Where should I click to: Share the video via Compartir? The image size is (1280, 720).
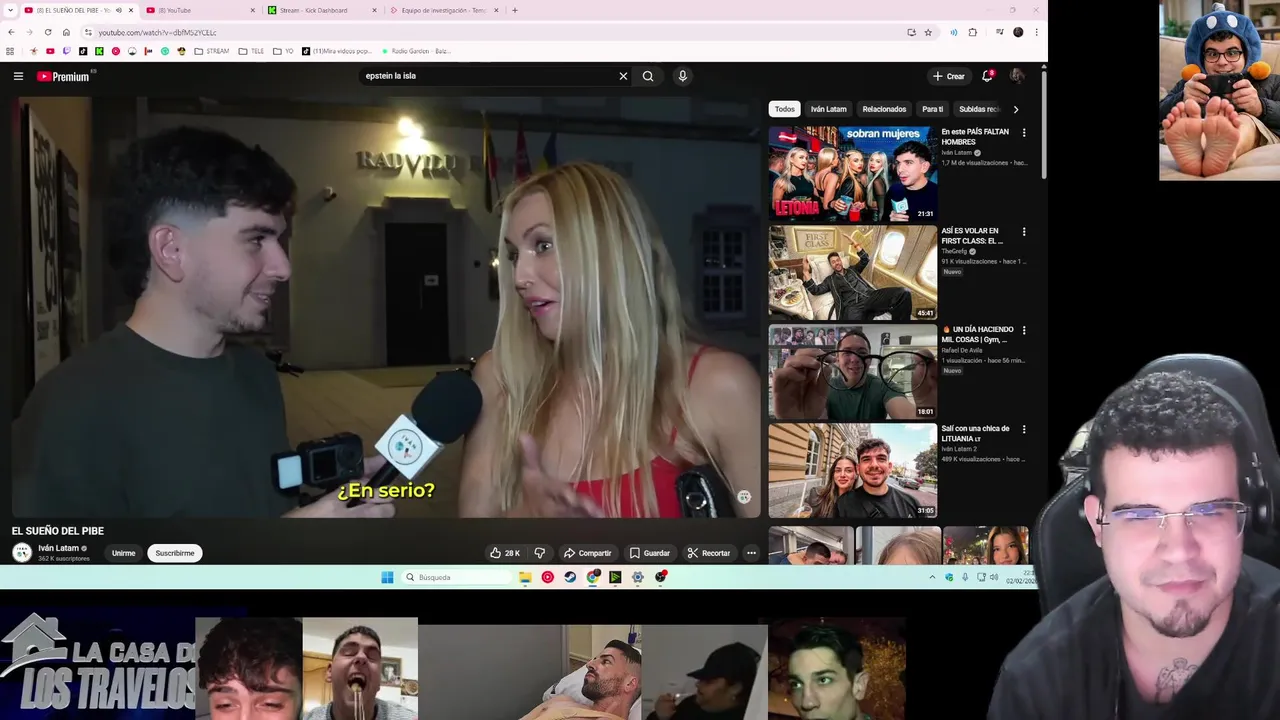587,553
